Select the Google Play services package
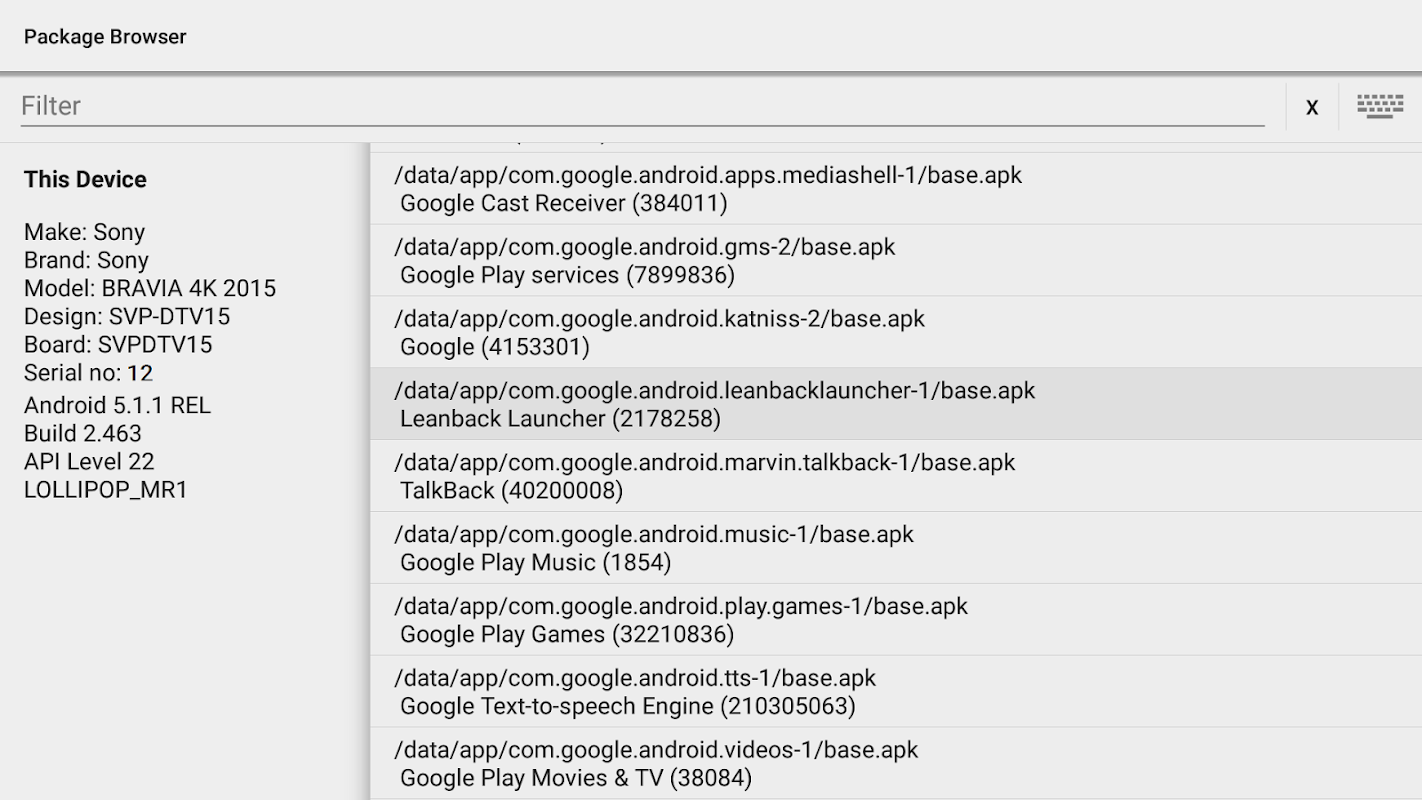 (896, 261)
